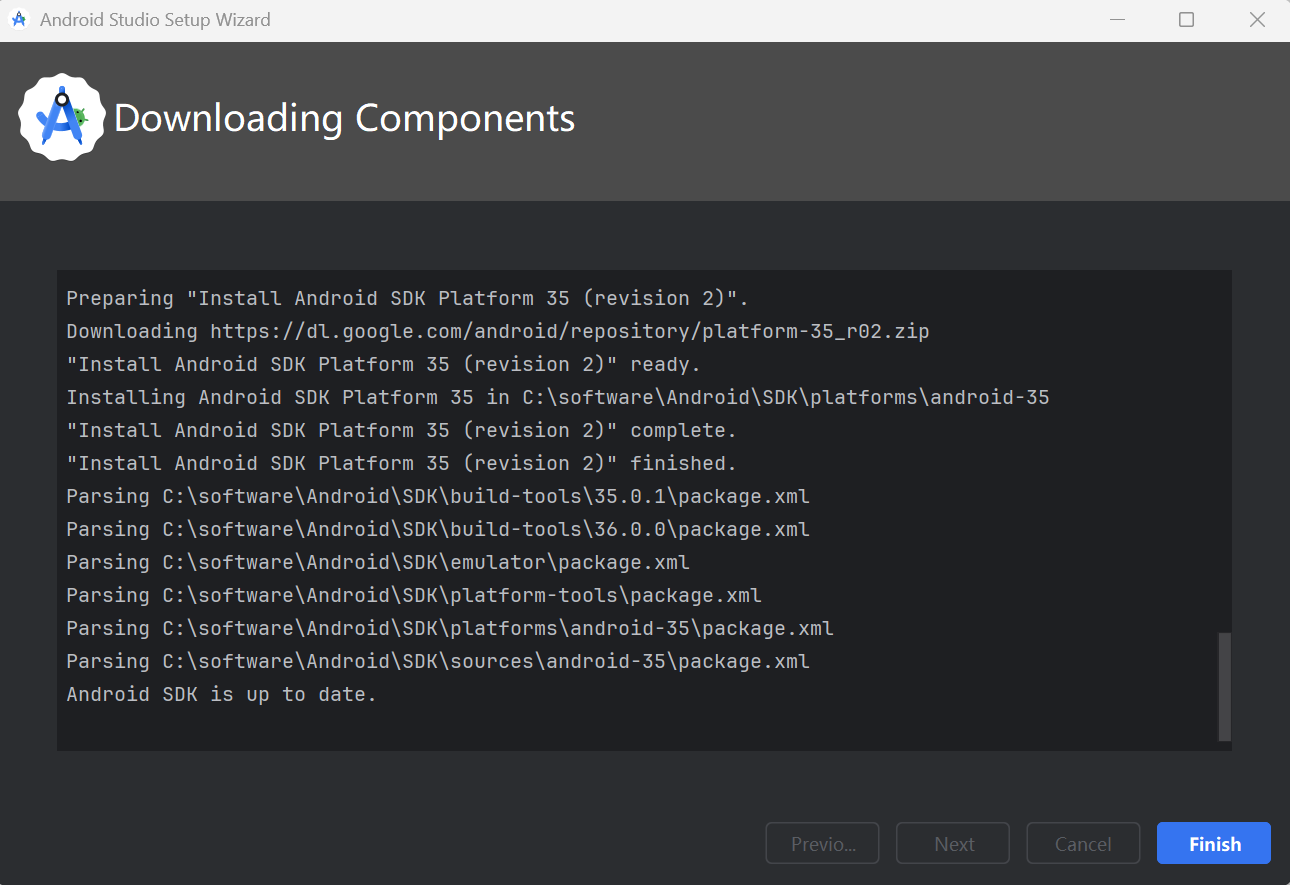The width and height of the screenshot is (1290, 885).
Task: Click the Android Studio title bar icon
Action: (19, 19)
